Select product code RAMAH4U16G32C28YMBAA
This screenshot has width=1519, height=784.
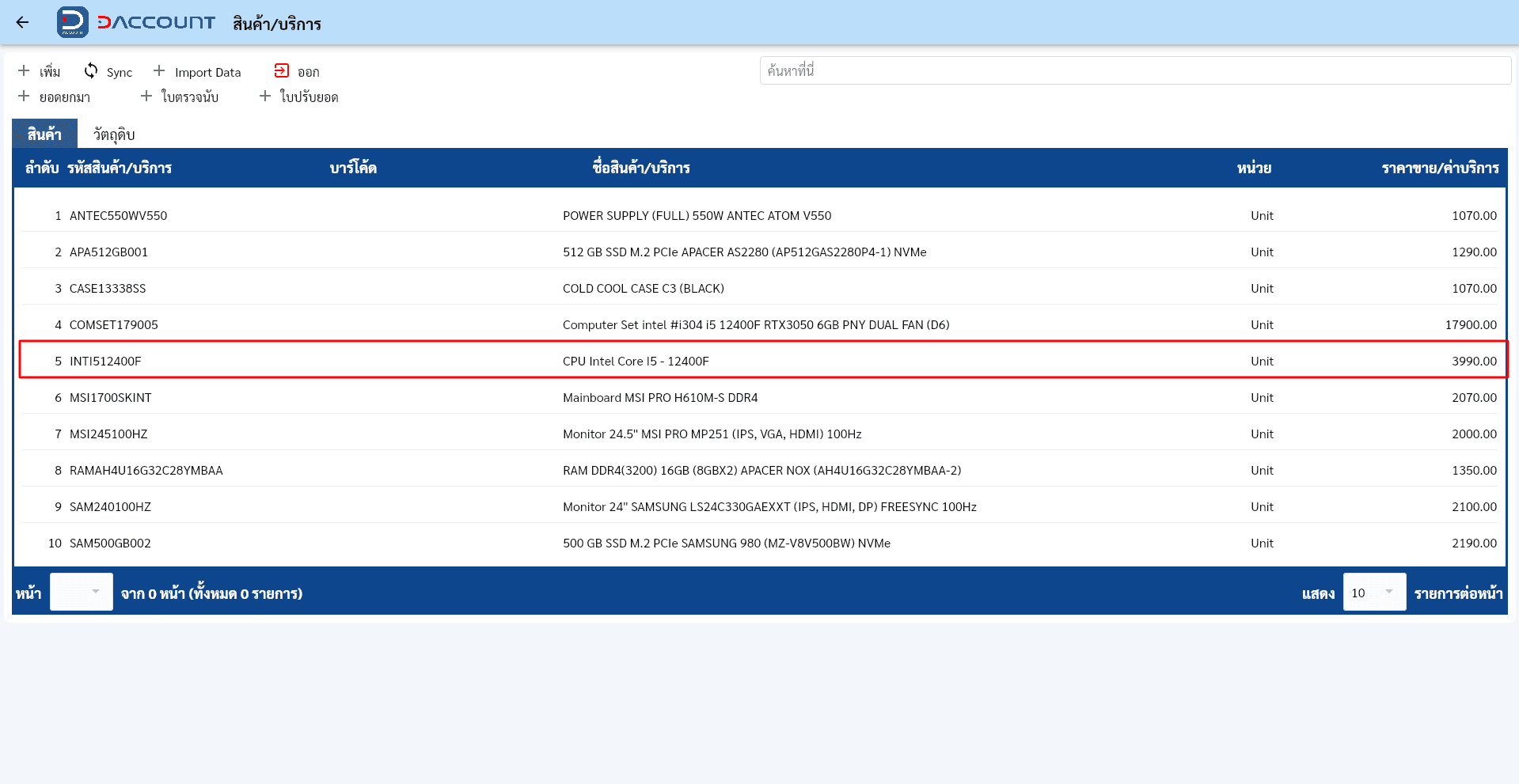pos(146,470)
